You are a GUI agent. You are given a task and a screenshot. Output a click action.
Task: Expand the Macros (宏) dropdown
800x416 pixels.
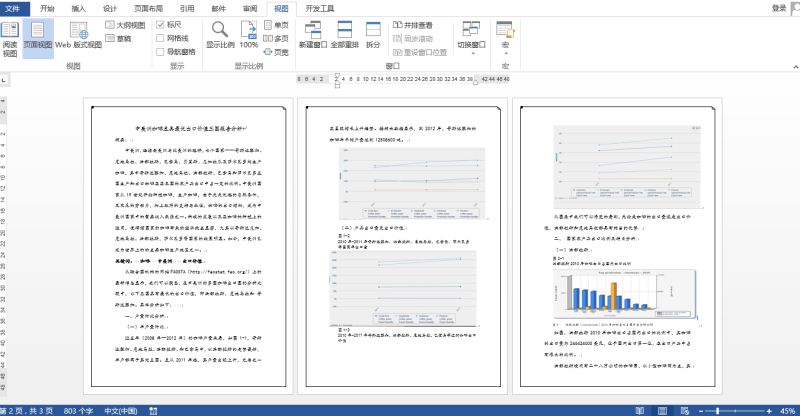pyautogui.click(x=506, y=38)
